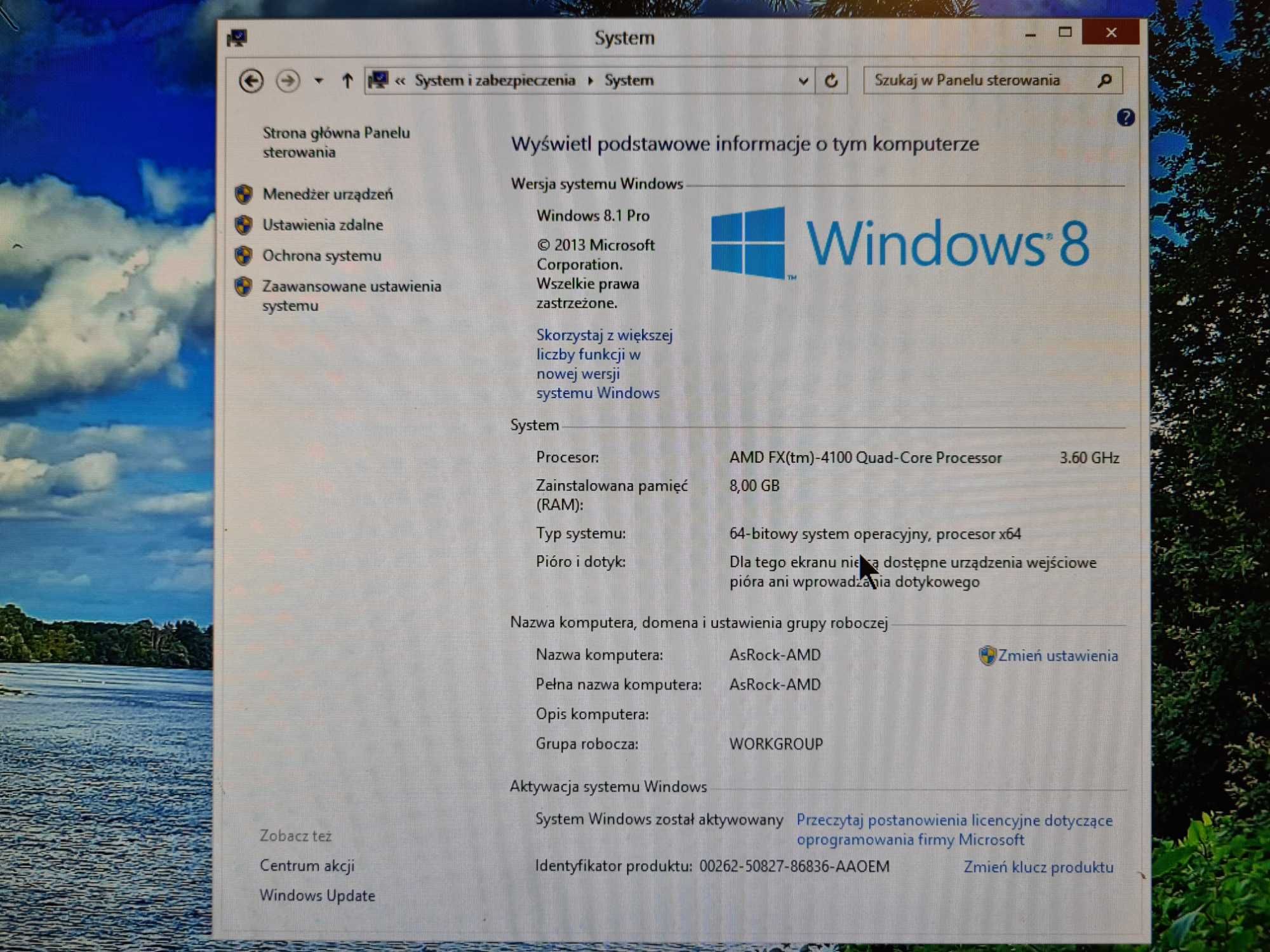Viewport: 1270px width, 952px height.
Task: Open 'Strona główna Panelu sterowania'
Action: (x=336, y=142)
